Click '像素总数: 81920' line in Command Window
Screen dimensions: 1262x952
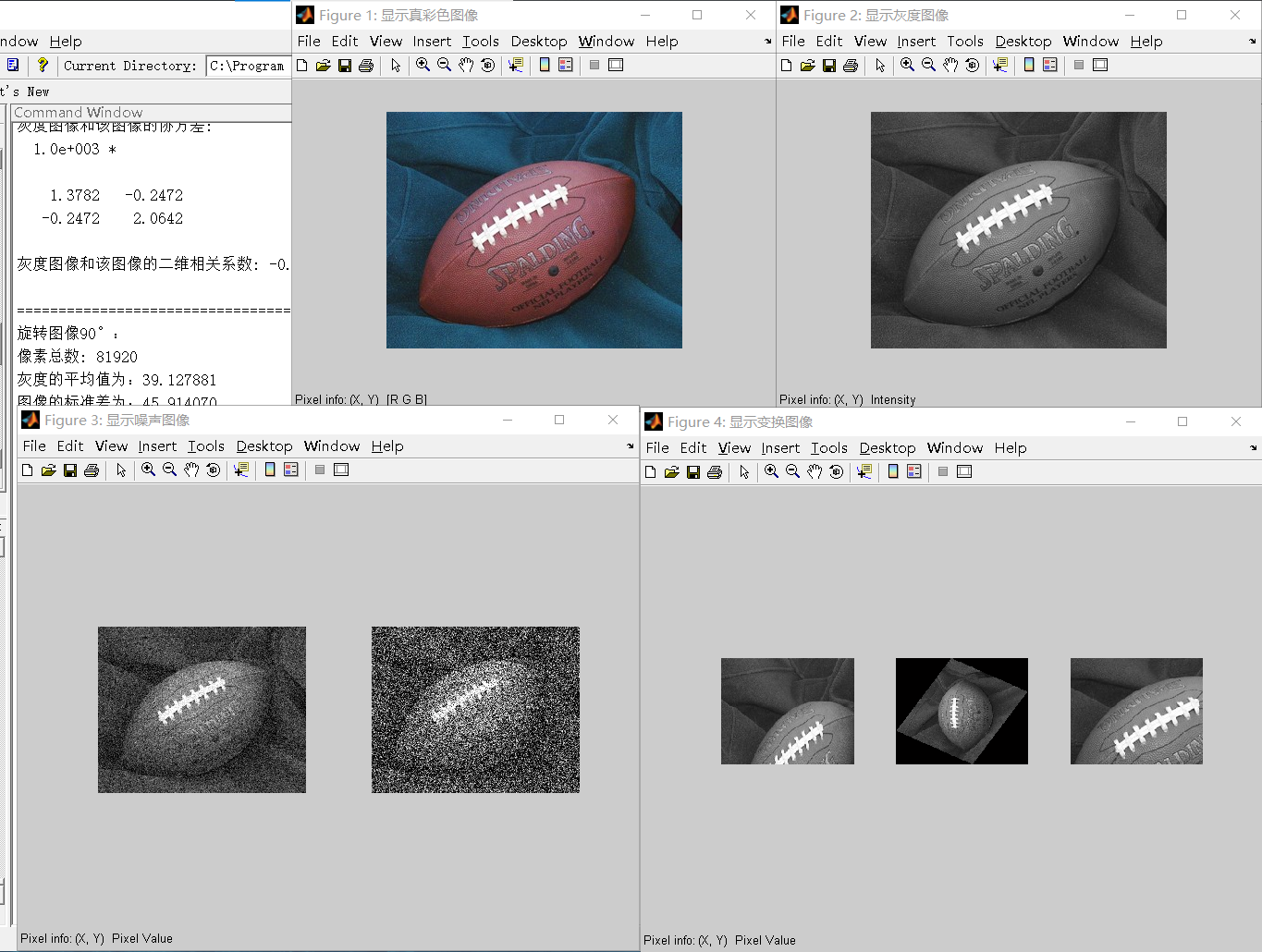(78, 357)
